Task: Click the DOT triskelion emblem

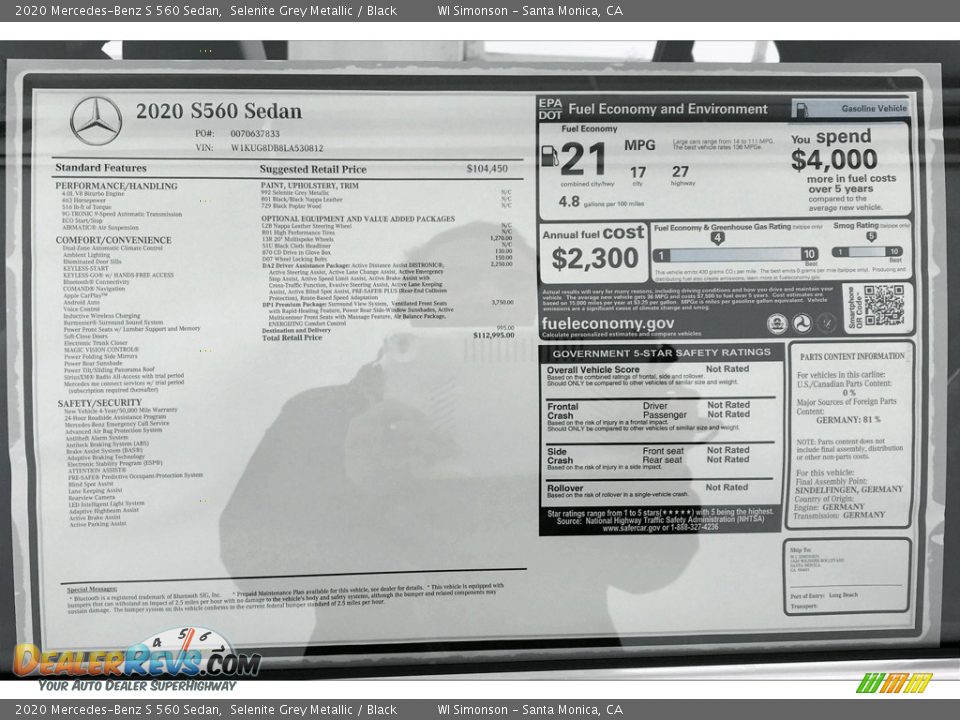Action: (801, 322)
